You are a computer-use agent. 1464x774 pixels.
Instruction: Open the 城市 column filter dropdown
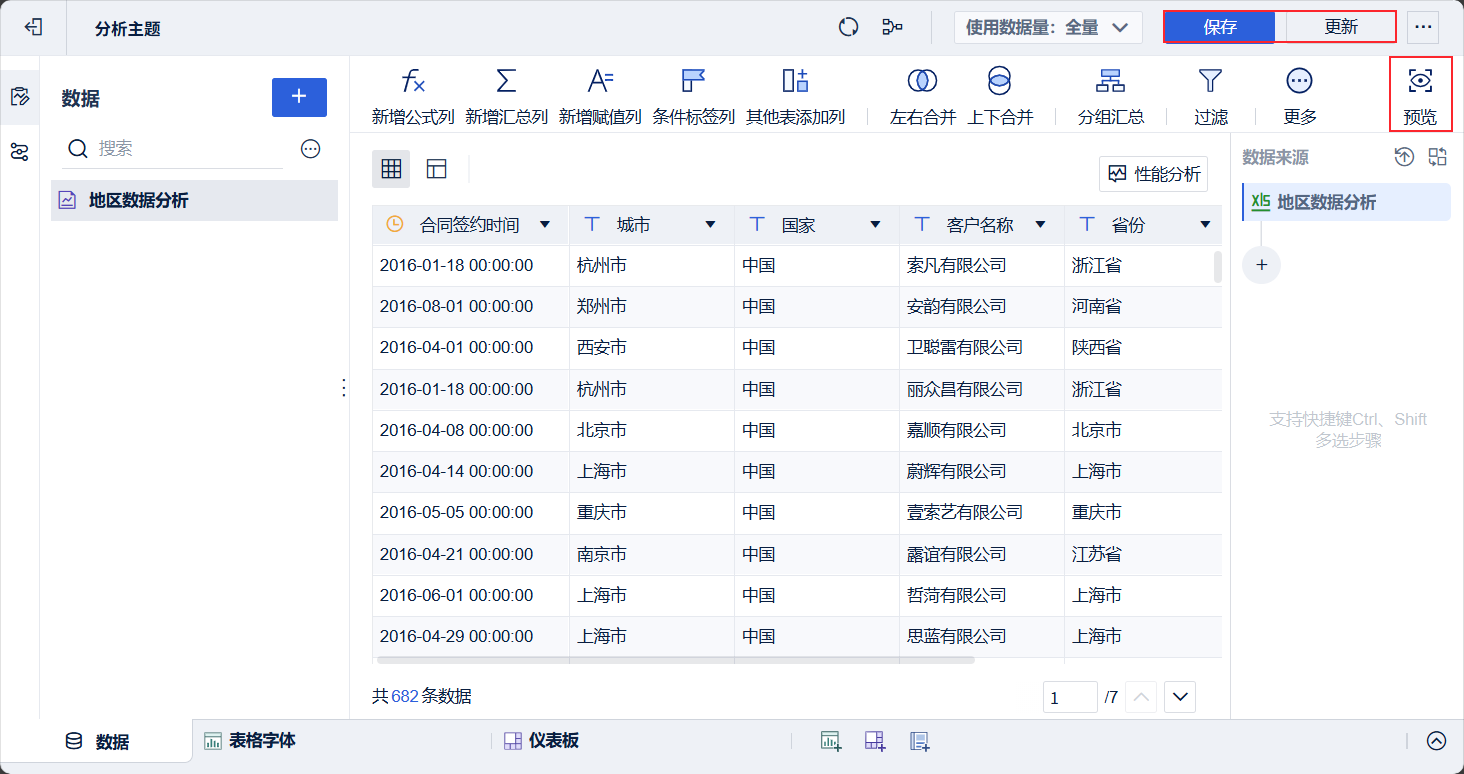709,224
